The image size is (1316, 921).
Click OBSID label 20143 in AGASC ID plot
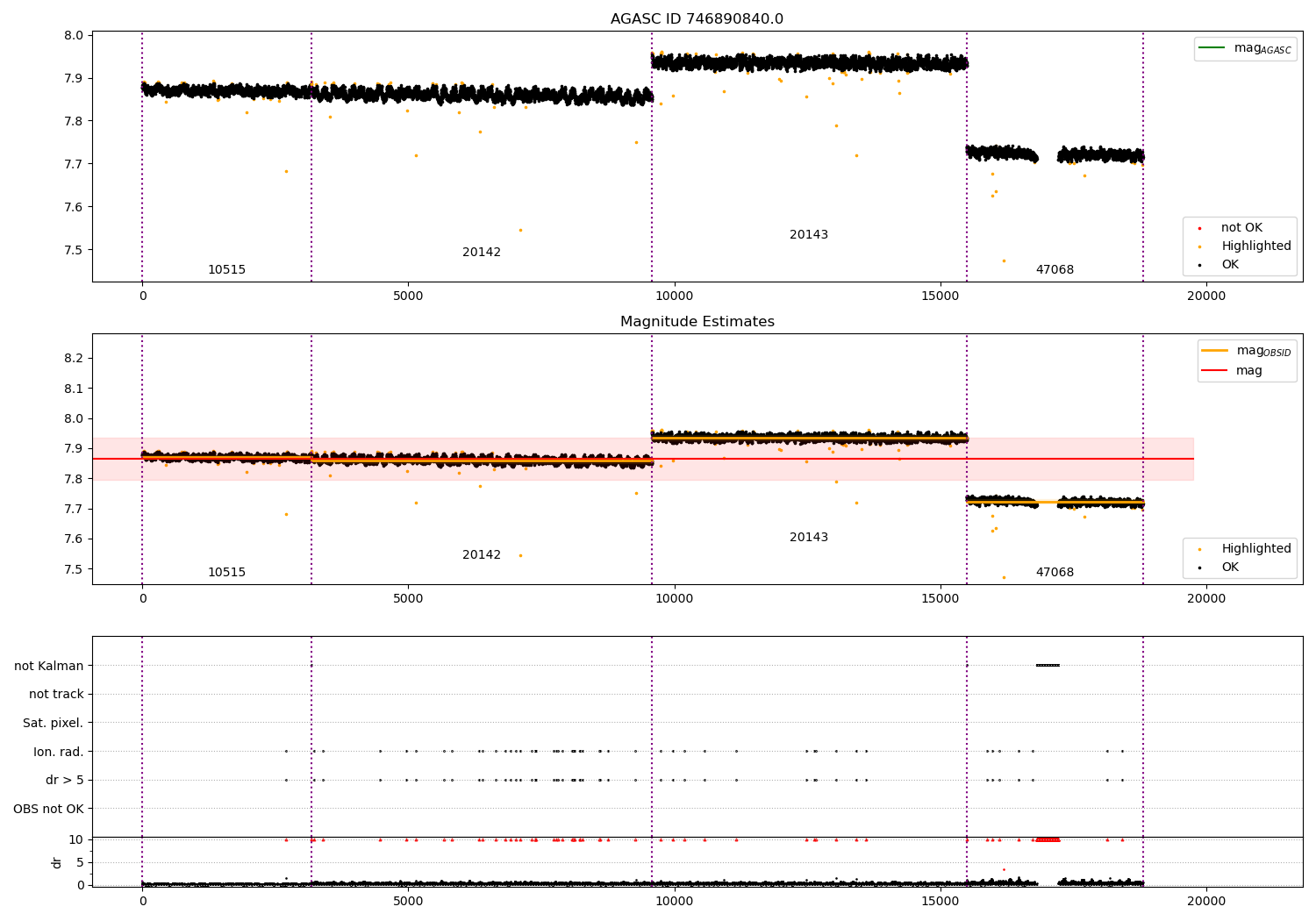tap(809, 234)
